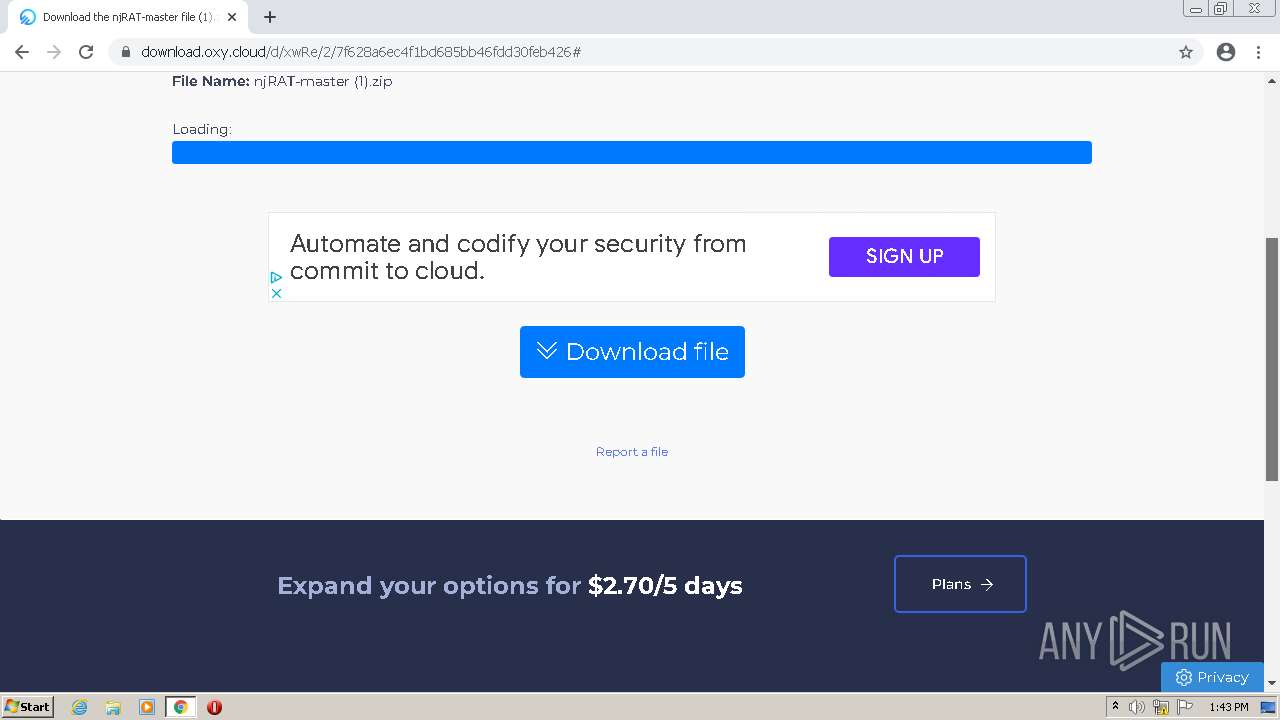Open the Action Center flag icon
The width and height of the screenshot is (1280, 720).
pos(1185,707)
